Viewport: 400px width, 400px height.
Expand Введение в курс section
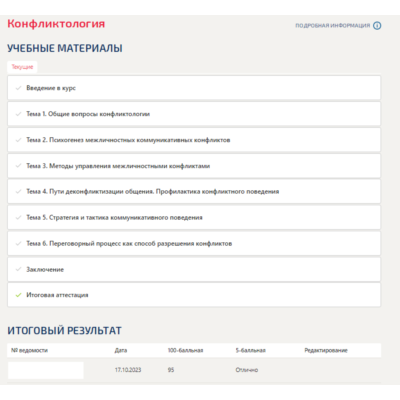coord(194,88)
